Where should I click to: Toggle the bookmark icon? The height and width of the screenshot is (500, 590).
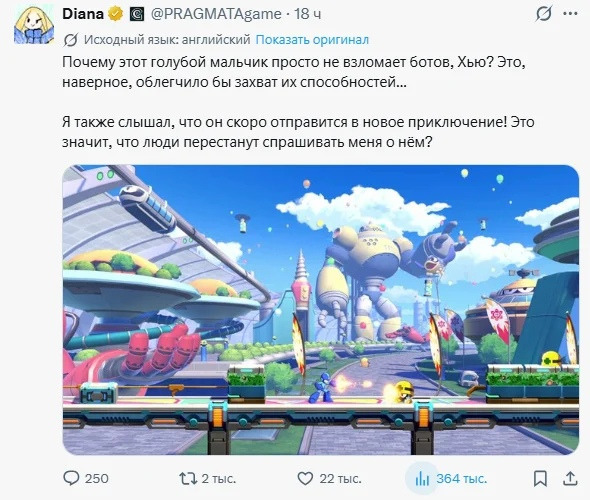[x=540, y=479]
